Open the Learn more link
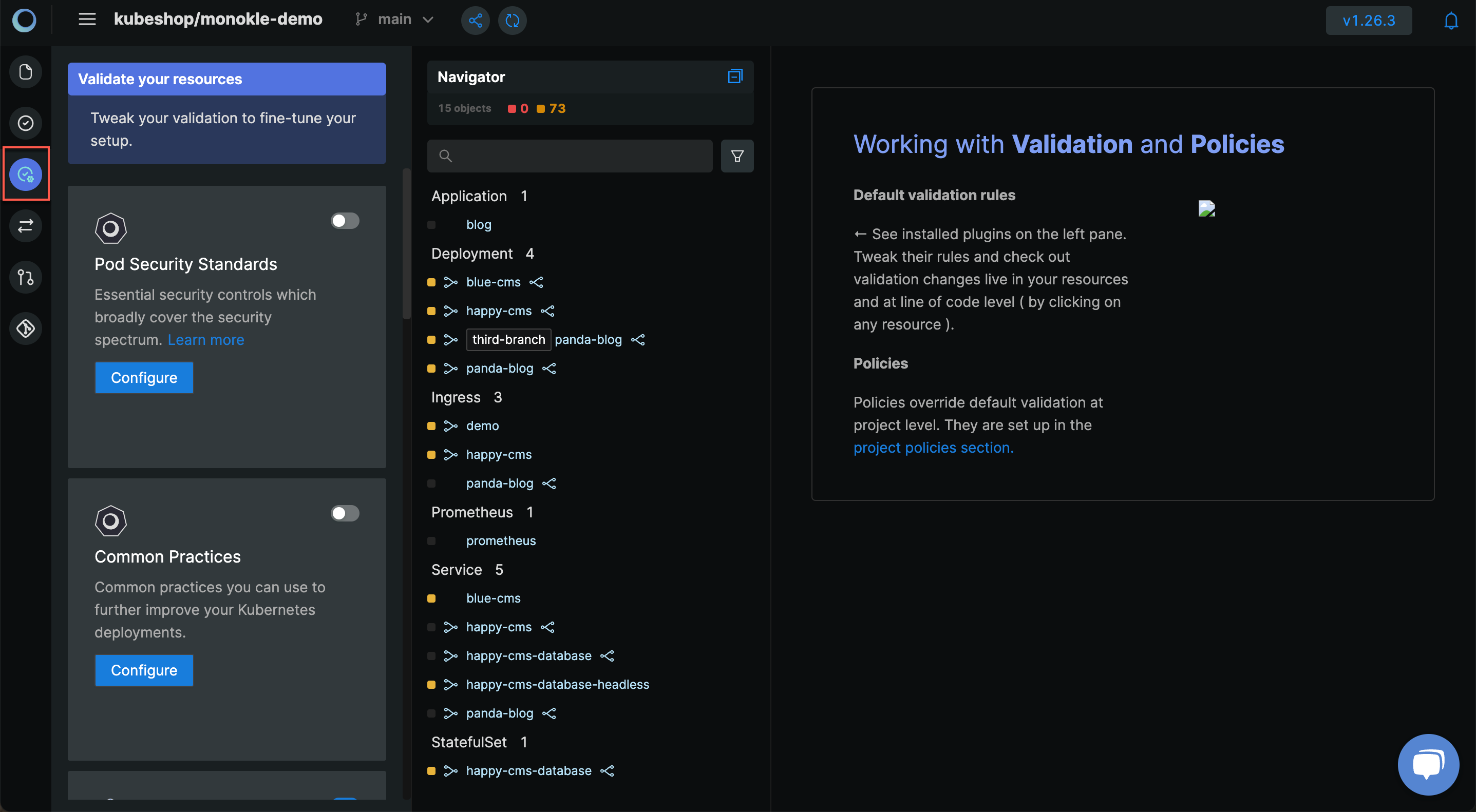This screenshot has height=812, width=1476. [206, 340]
